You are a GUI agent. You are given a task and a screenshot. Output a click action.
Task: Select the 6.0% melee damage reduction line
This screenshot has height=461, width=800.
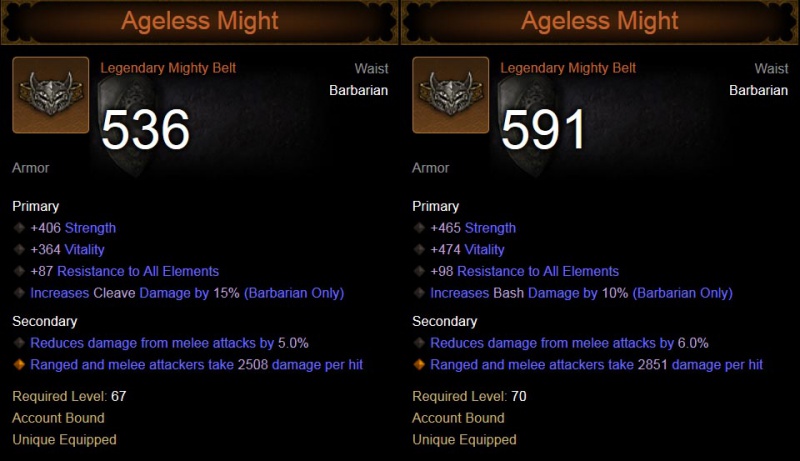tap(554, 343)
